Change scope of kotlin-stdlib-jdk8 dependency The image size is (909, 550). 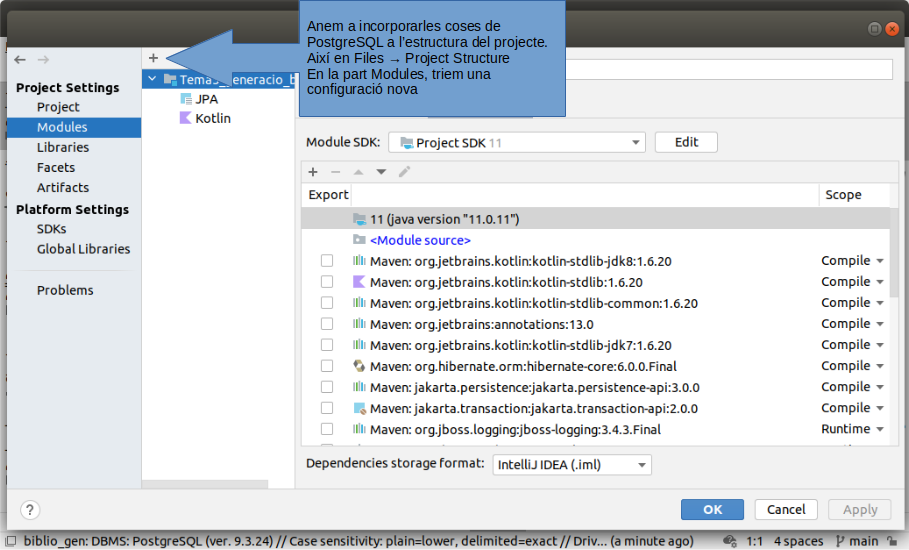(852, 261)
